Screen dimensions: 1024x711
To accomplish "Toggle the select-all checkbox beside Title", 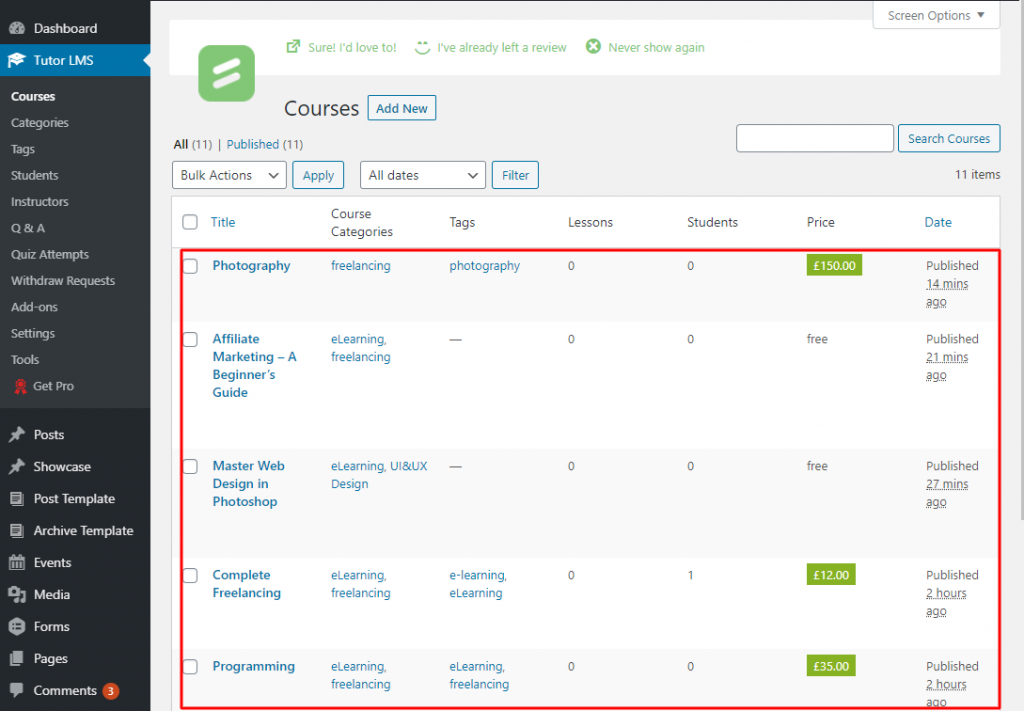I will click(190, 222).
